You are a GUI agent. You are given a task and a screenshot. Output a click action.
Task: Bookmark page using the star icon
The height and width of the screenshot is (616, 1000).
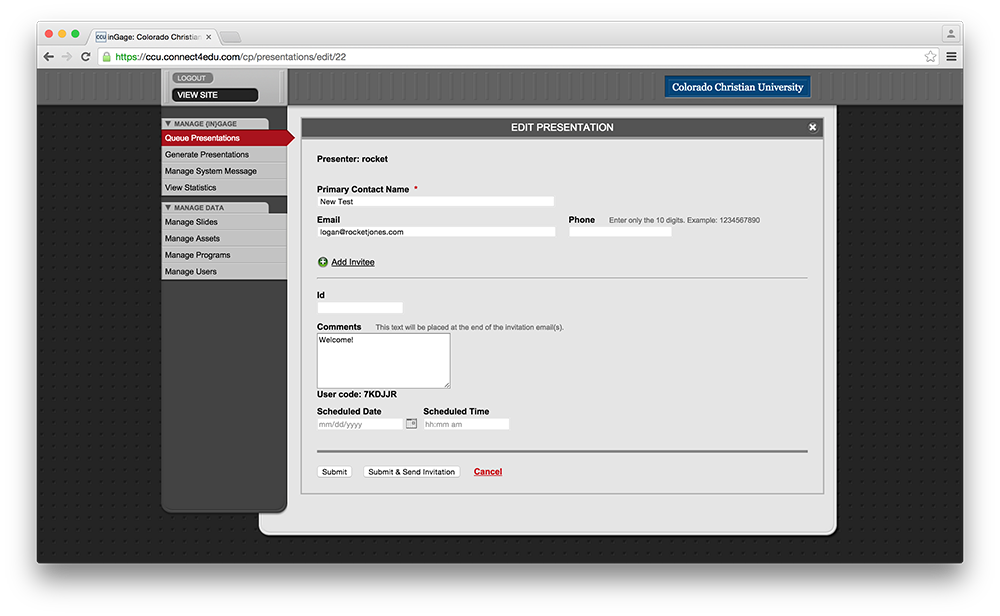pyautogui.click(x=930, y=57)
